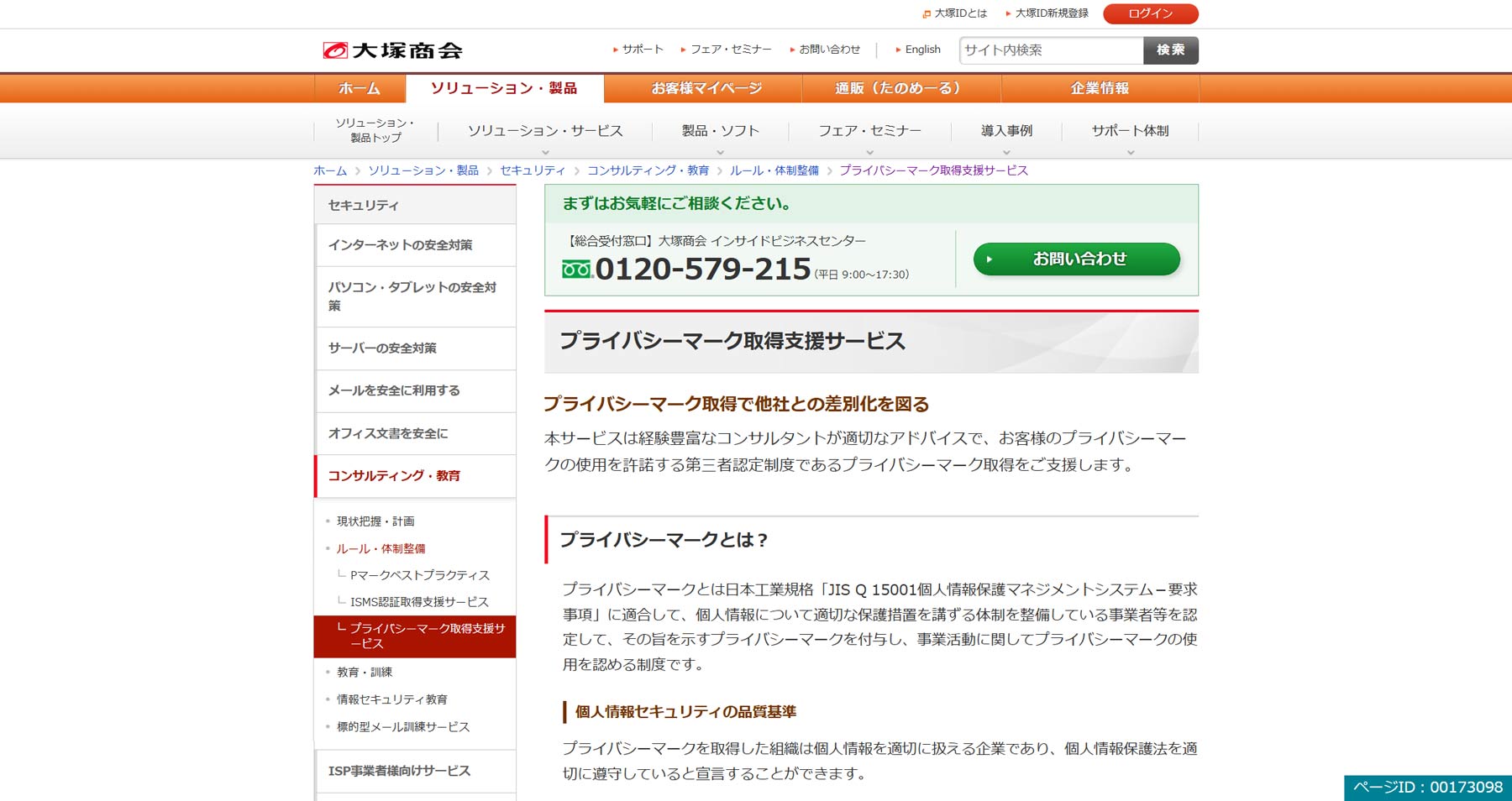Click the red ログイン button

point(1150,13)
